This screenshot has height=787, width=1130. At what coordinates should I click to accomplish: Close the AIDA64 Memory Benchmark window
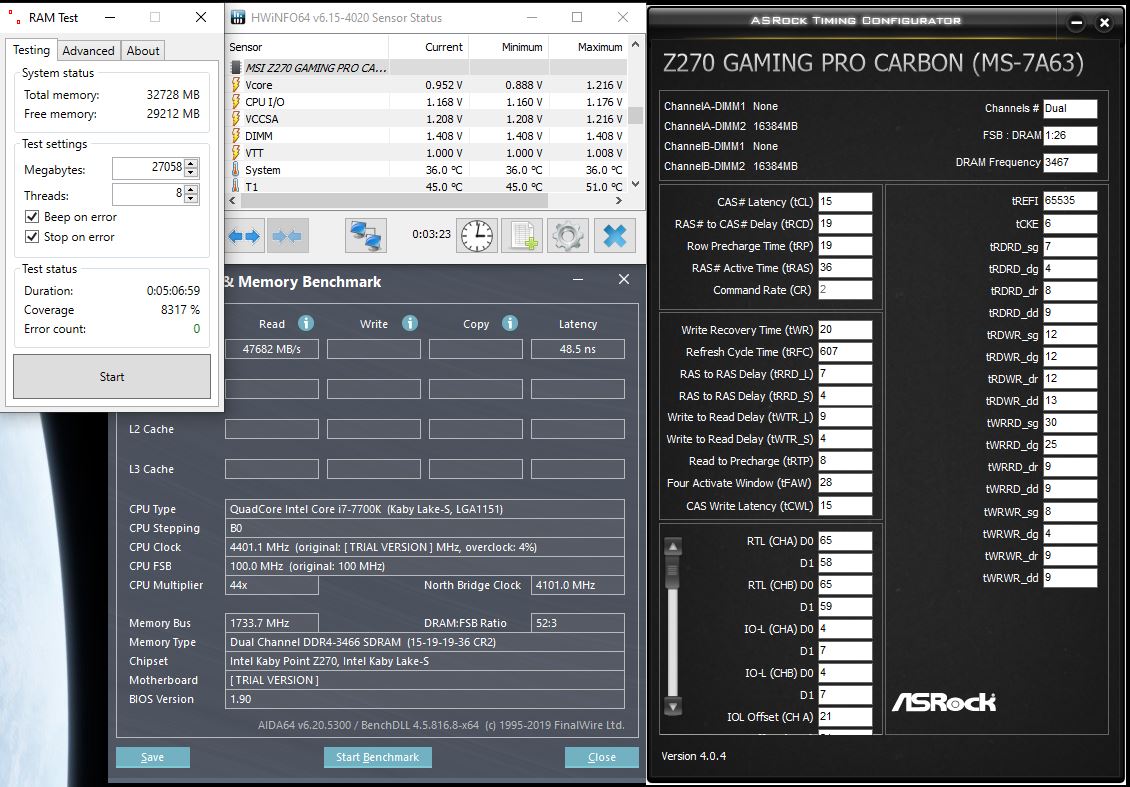point(624,280)
